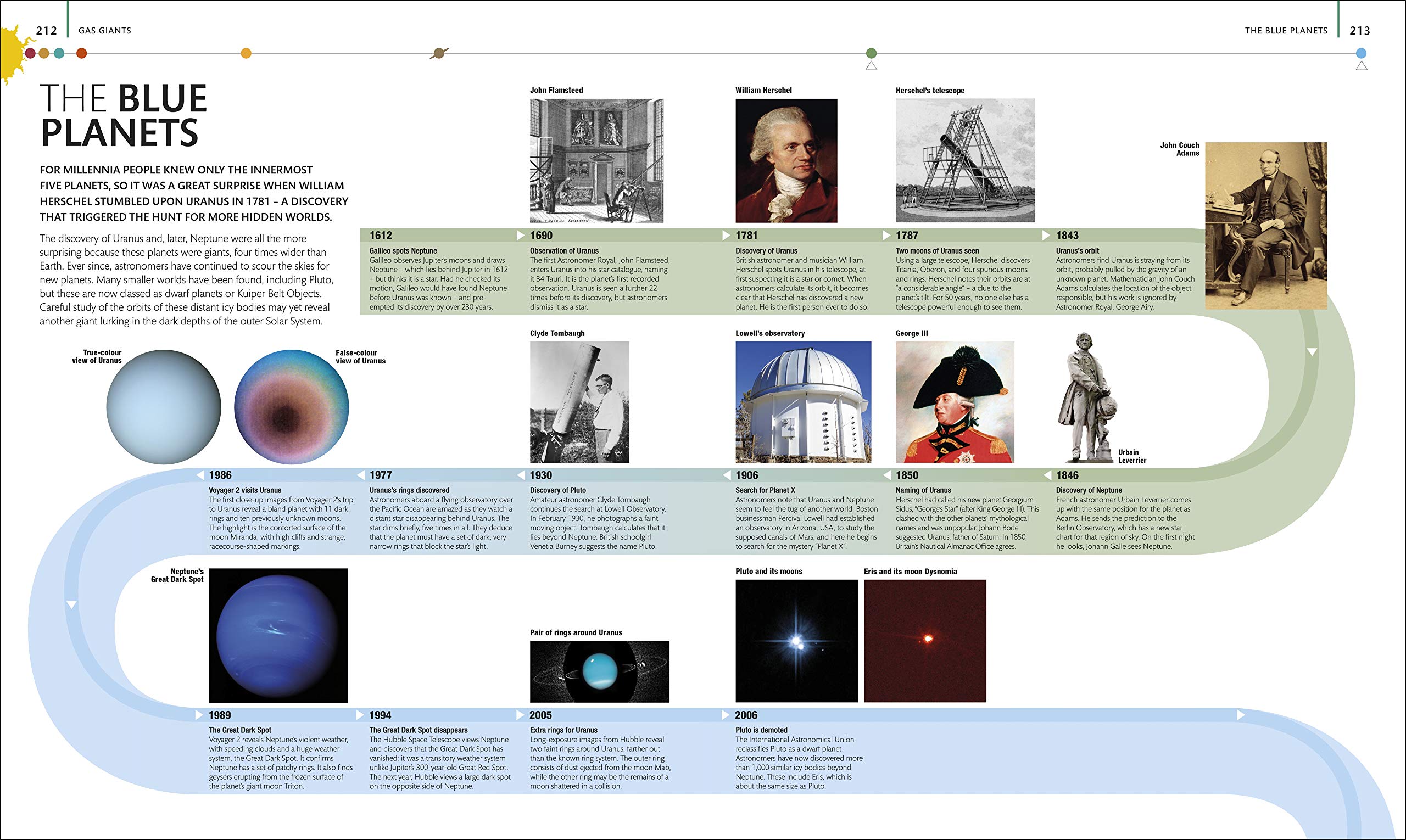
Task: Open the pair of rings around Uranus image
Action: tap(600, 672)
